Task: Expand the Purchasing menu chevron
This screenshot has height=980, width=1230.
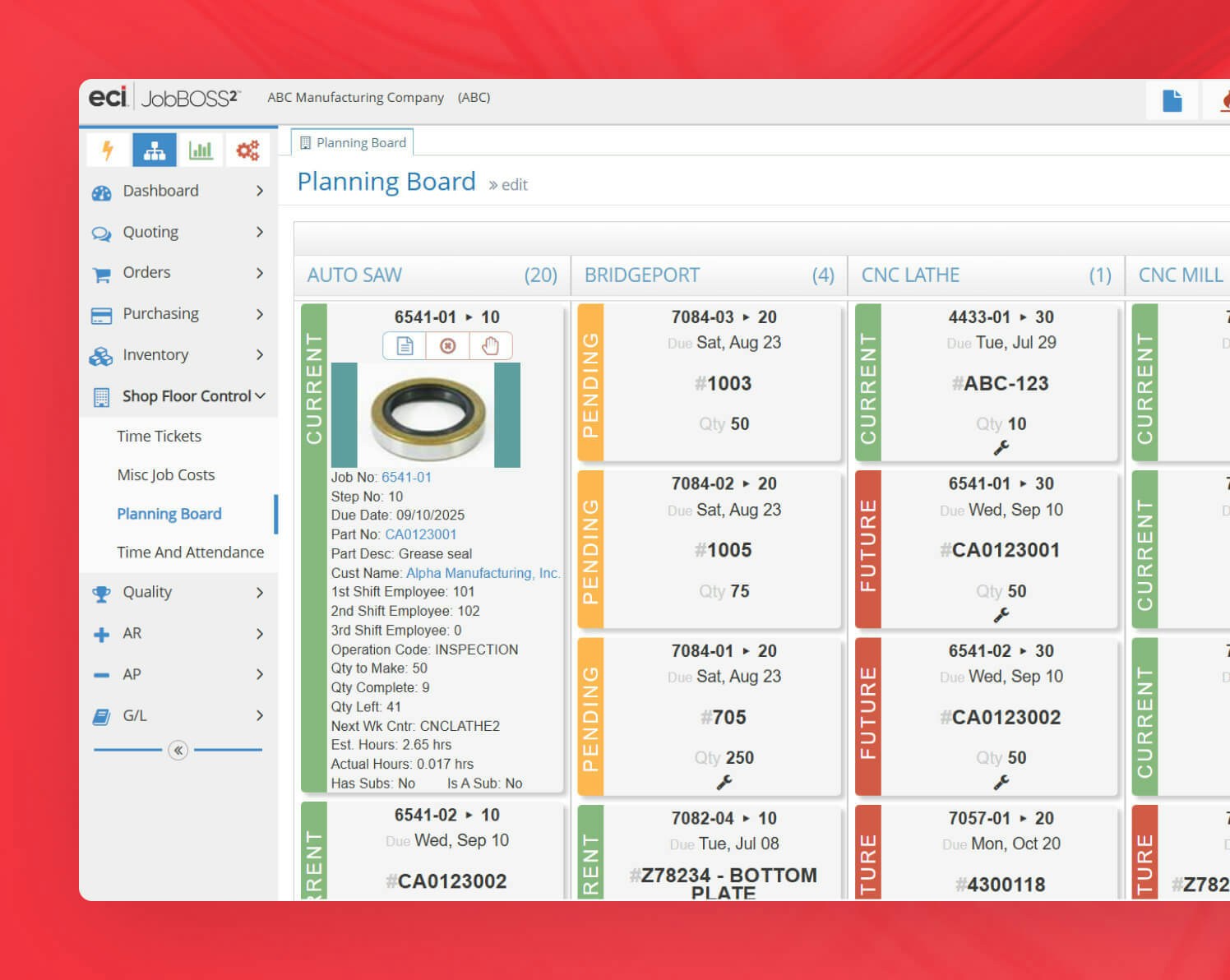Action: pyautogui.click(x=260, y=314)
